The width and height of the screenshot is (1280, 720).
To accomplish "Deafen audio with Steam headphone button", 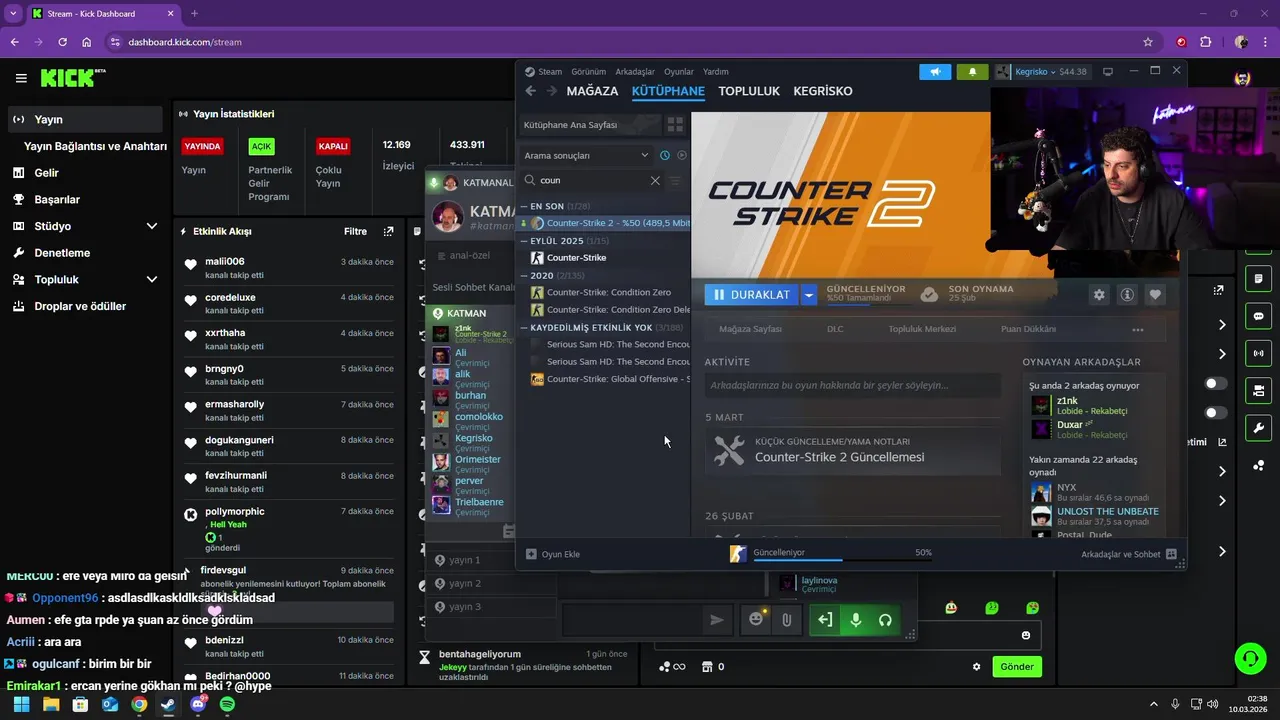I will click(x=885, y=620).
